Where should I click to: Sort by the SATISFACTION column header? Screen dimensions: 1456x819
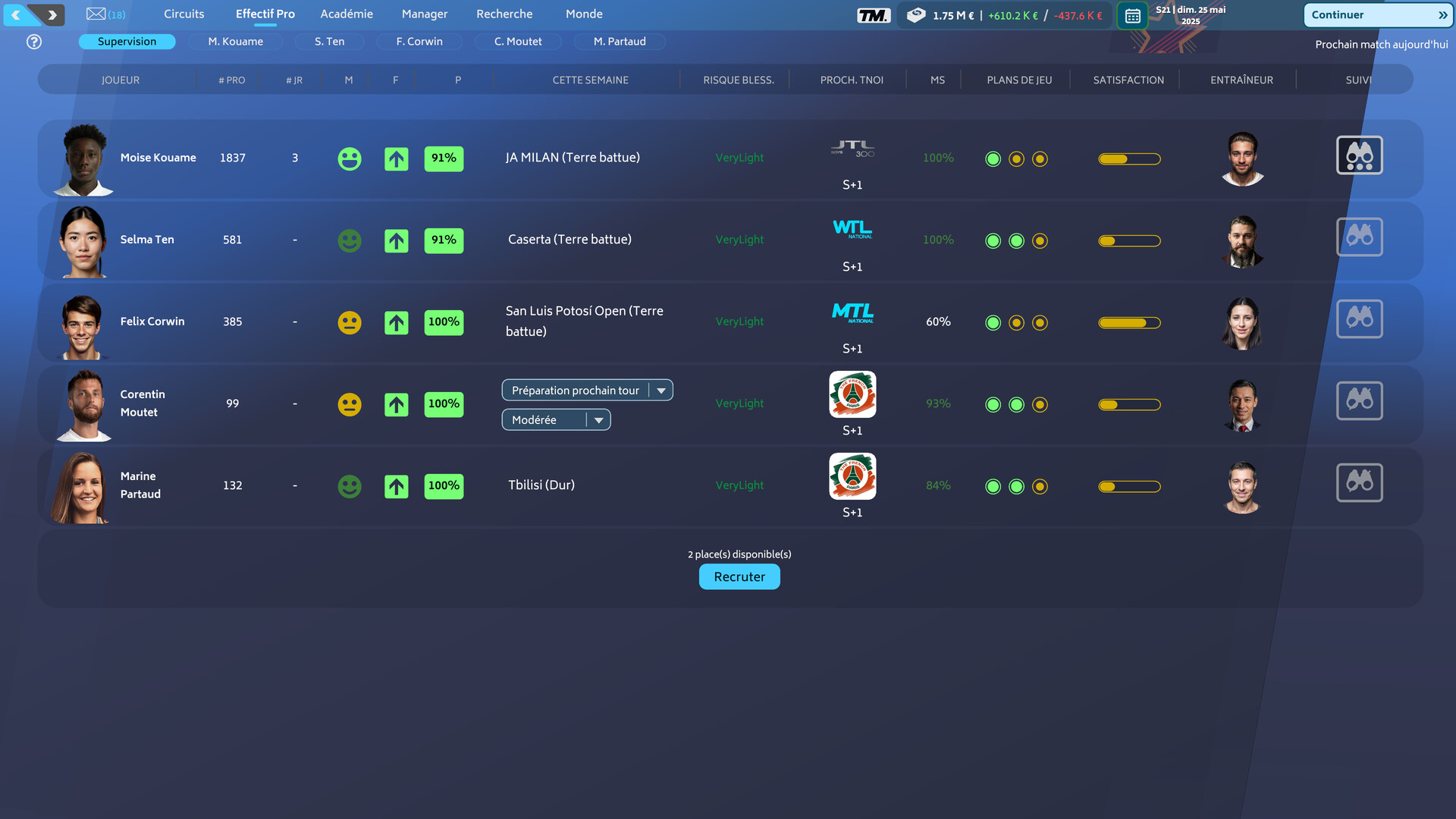(1128, 80)
